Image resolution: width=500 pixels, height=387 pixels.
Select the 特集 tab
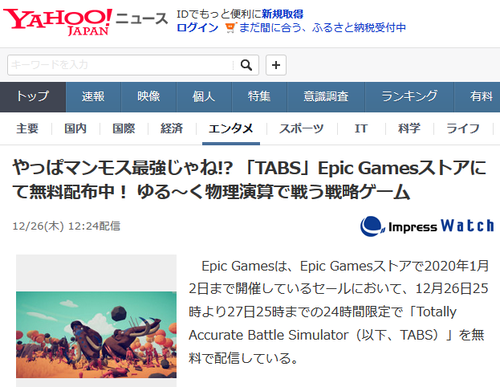click(x=259, y=97)
